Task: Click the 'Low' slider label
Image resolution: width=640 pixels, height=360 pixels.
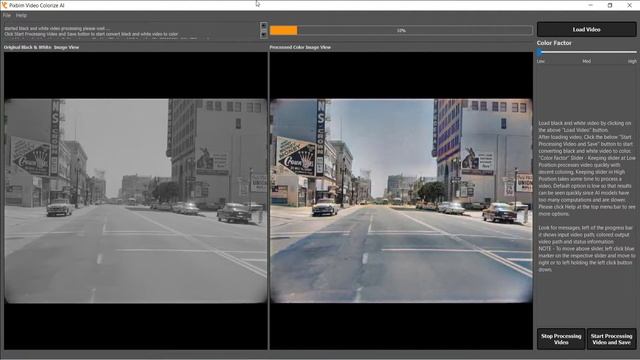Action: (540, 61)
